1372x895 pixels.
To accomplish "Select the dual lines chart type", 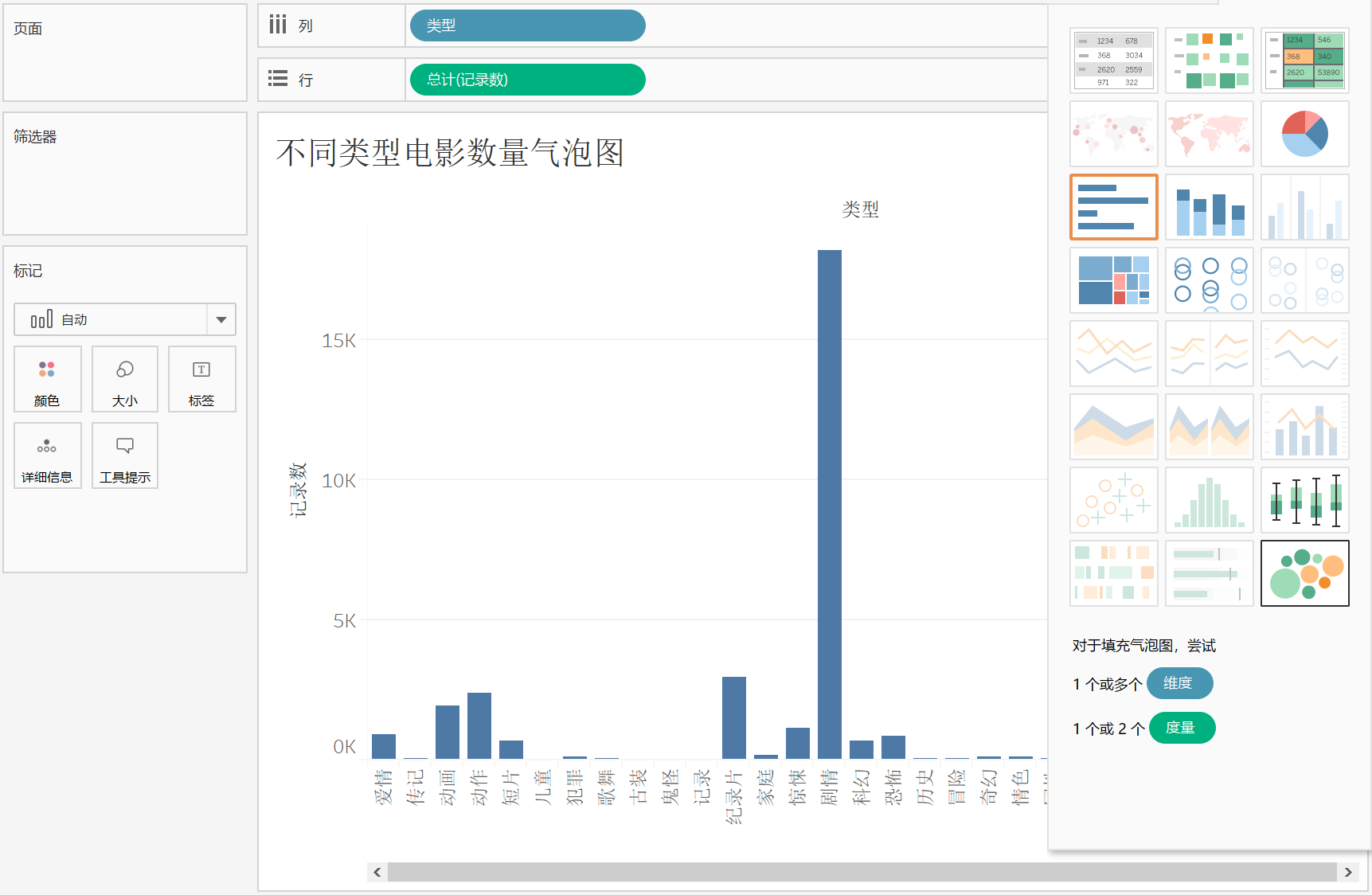I will click(1305, 354).
